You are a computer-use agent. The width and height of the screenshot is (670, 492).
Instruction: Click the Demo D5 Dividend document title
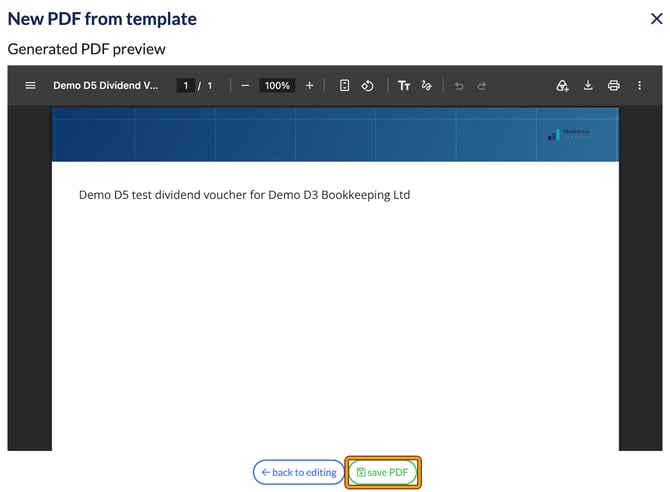106,85
